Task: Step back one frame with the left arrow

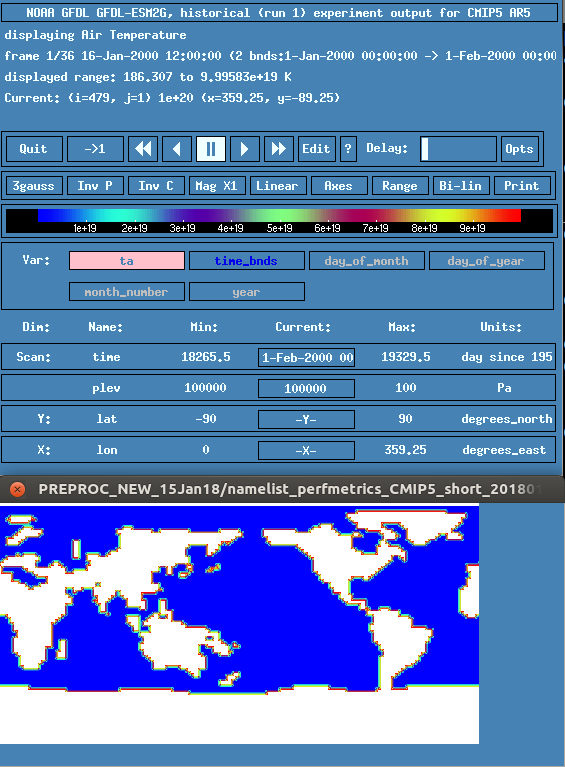Action: (177, 149)
